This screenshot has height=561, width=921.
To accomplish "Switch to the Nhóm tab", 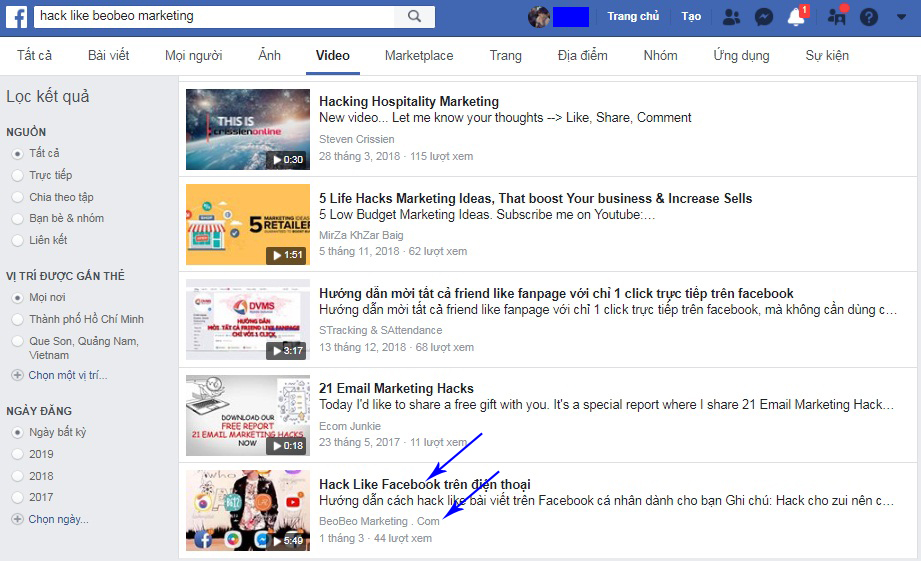I will click(x=661, y=55).
